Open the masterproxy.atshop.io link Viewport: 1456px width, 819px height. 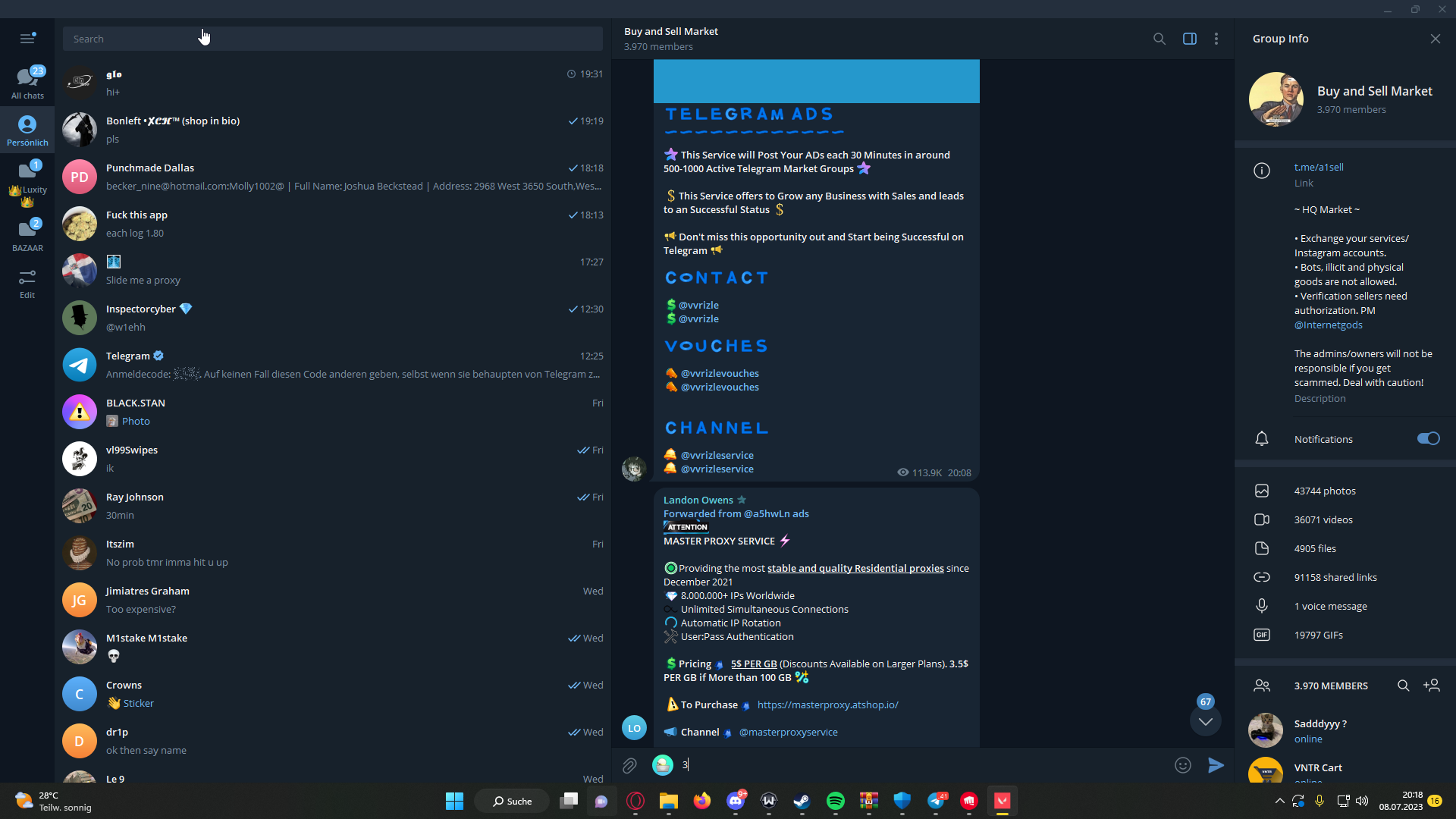827,705
